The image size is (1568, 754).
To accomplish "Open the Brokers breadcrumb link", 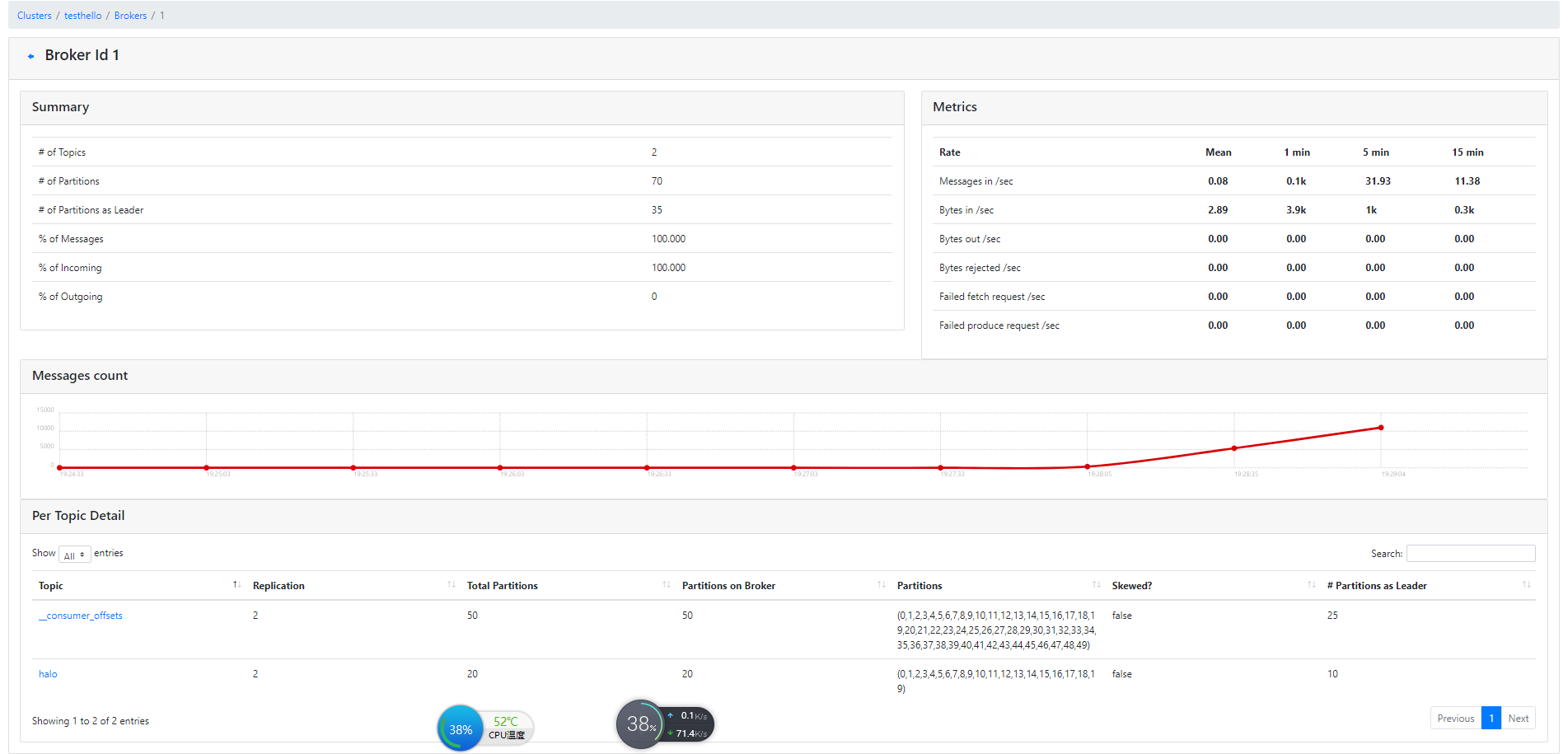I will 130,16.
